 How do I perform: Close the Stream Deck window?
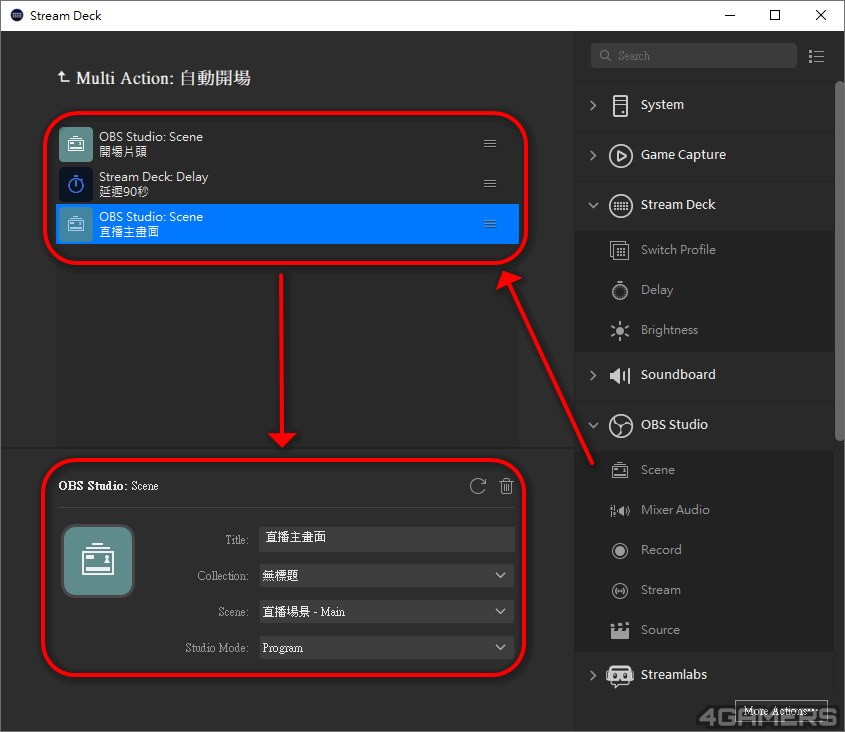[821, 15]
